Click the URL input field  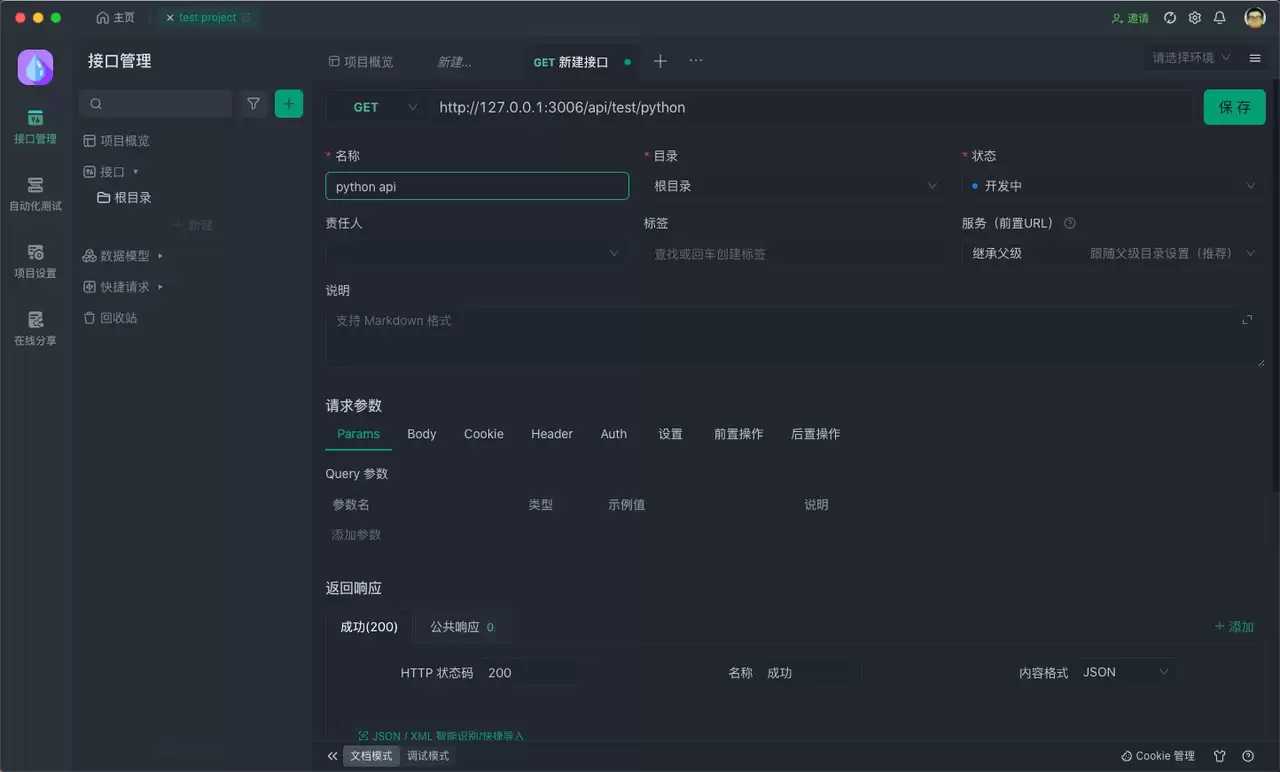[x=811, y=107]
